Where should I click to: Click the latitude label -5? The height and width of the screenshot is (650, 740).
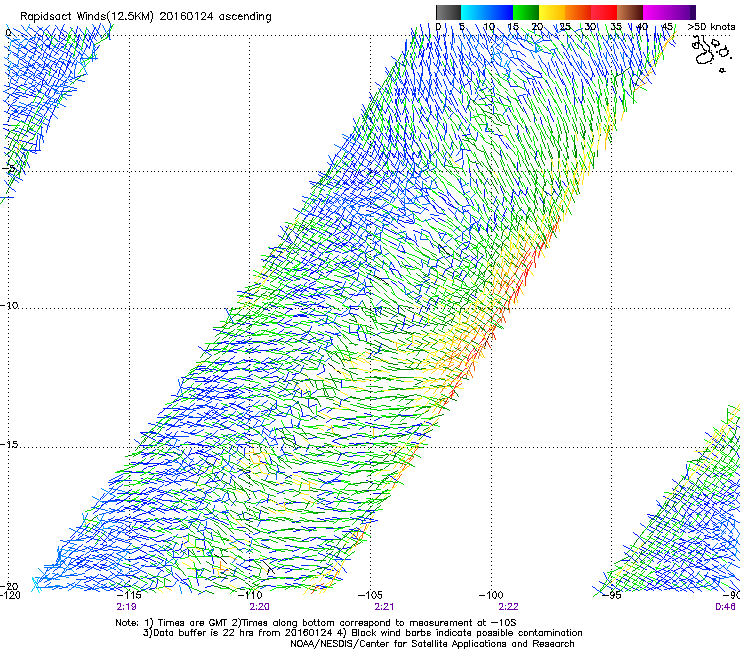tap(8, 168)
